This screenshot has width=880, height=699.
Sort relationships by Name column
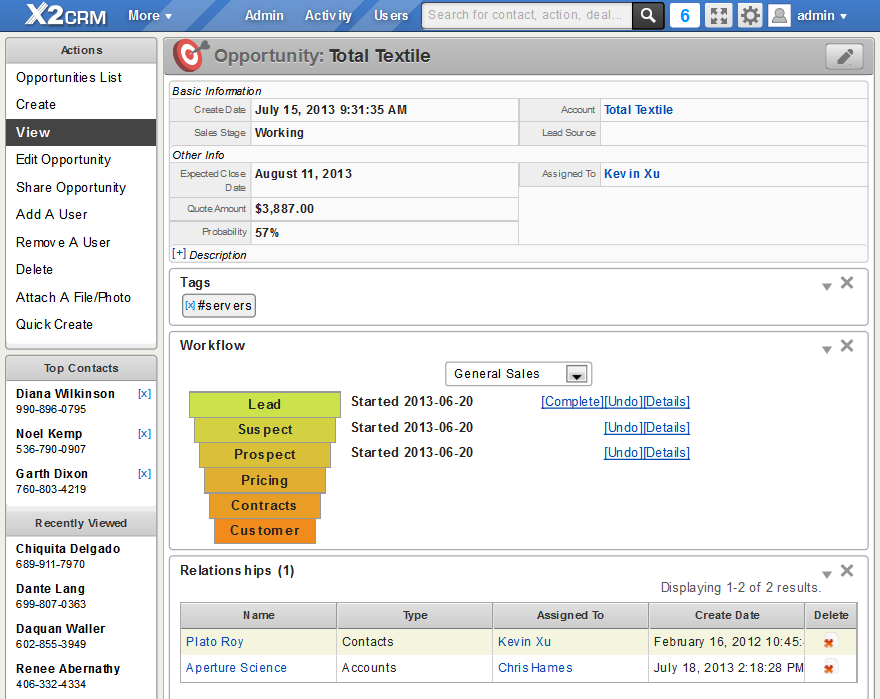coord(259,615)
